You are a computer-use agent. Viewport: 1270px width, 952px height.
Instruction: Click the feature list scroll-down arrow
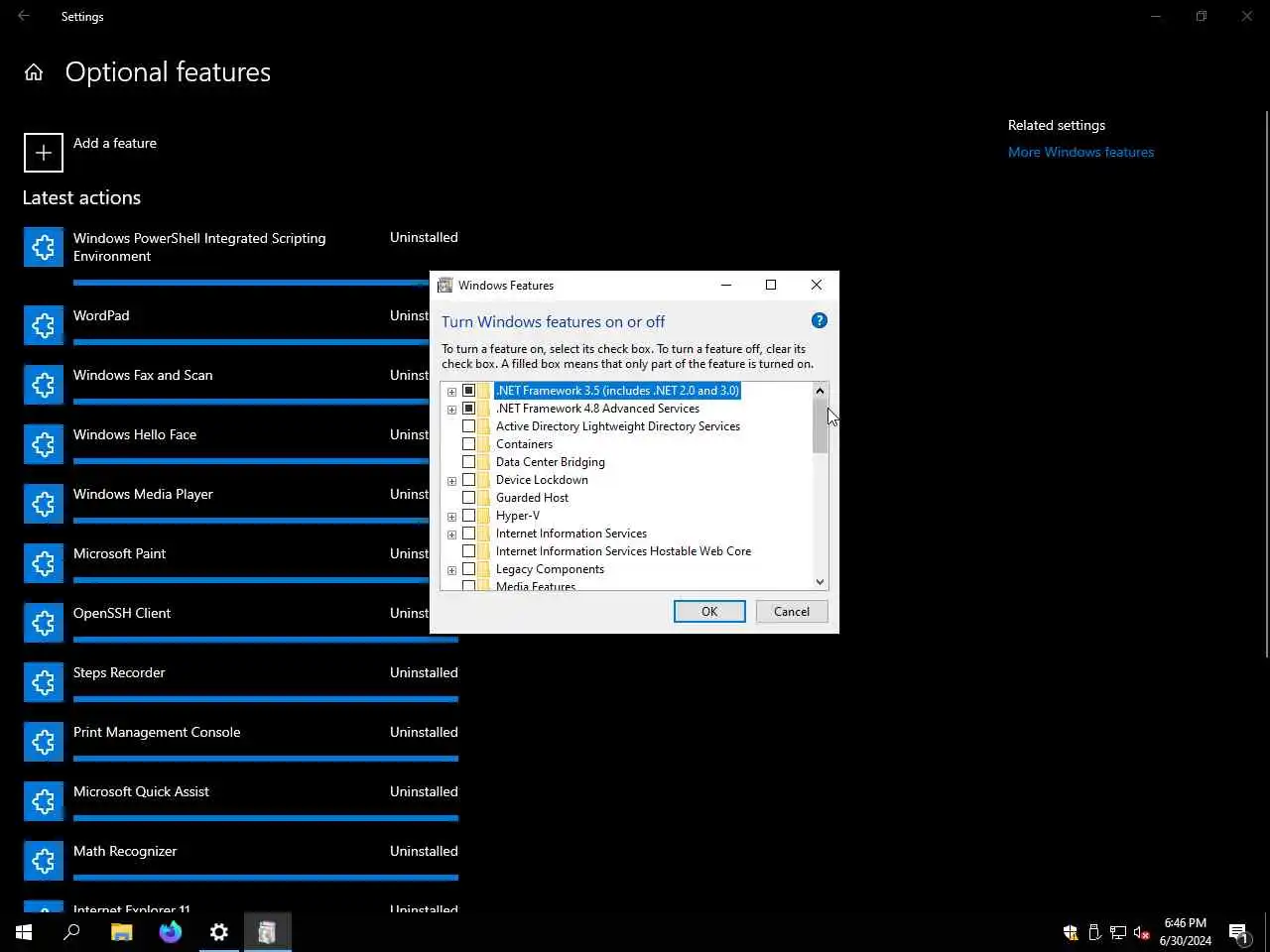[820, 582]
